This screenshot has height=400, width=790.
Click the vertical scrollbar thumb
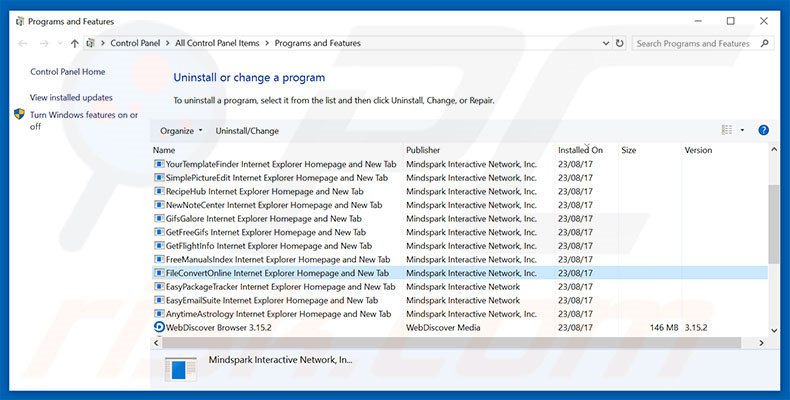point(774,224)
